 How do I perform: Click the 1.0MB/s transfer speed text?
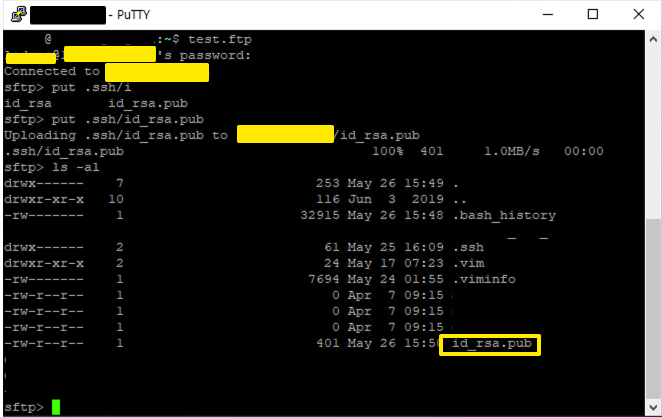[511, 151]
